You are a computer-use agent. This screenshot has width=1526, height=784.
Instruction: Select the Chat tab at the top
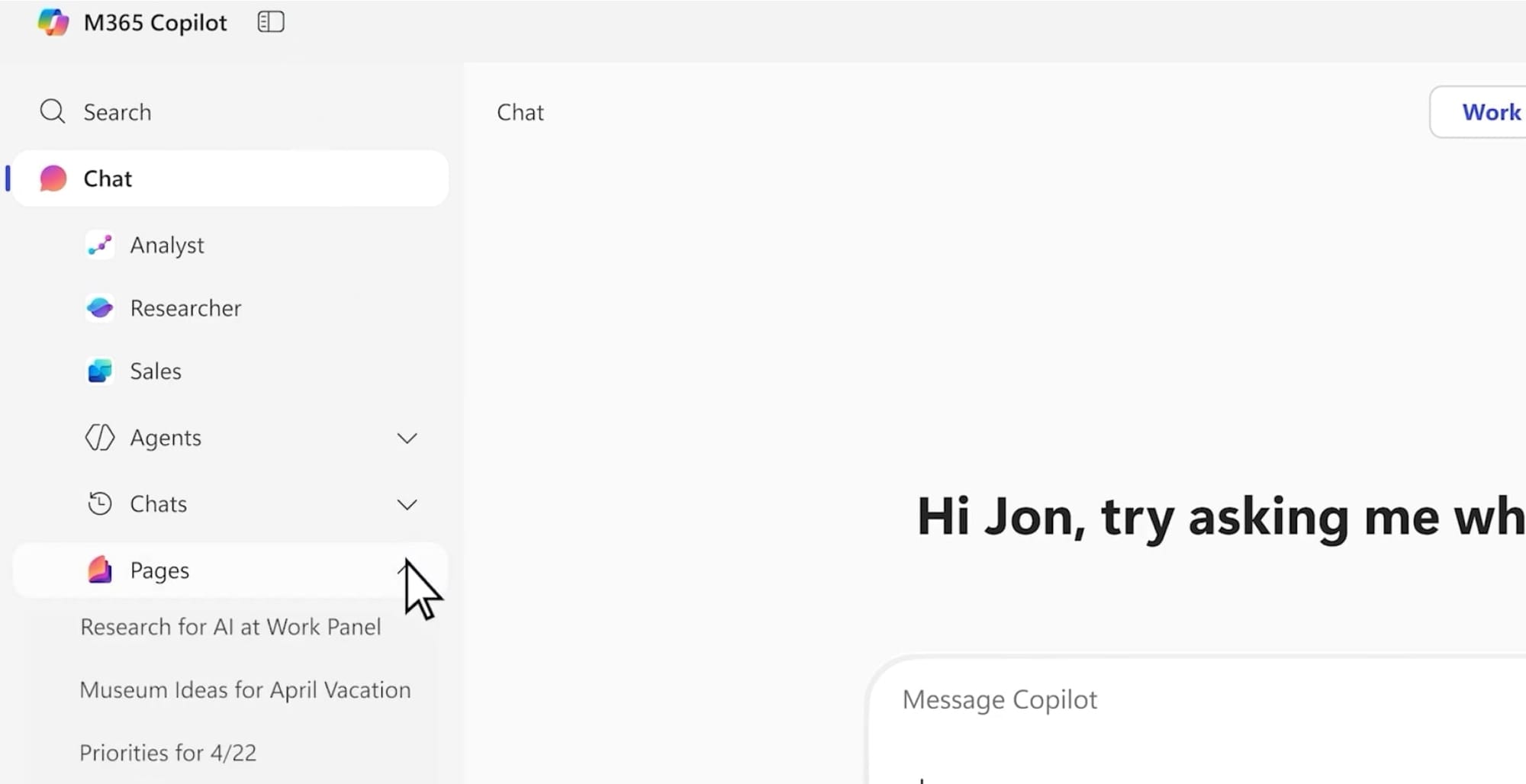coord(520,111)
